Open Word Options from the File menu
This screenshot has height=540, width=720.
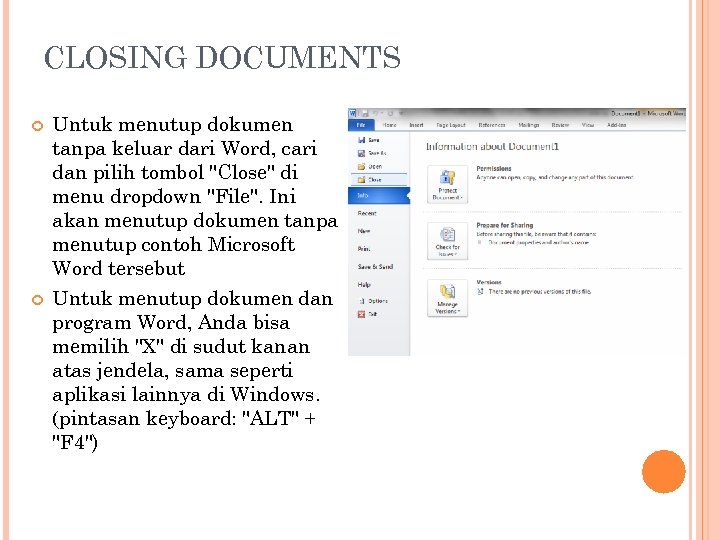(x=373, y=301)
